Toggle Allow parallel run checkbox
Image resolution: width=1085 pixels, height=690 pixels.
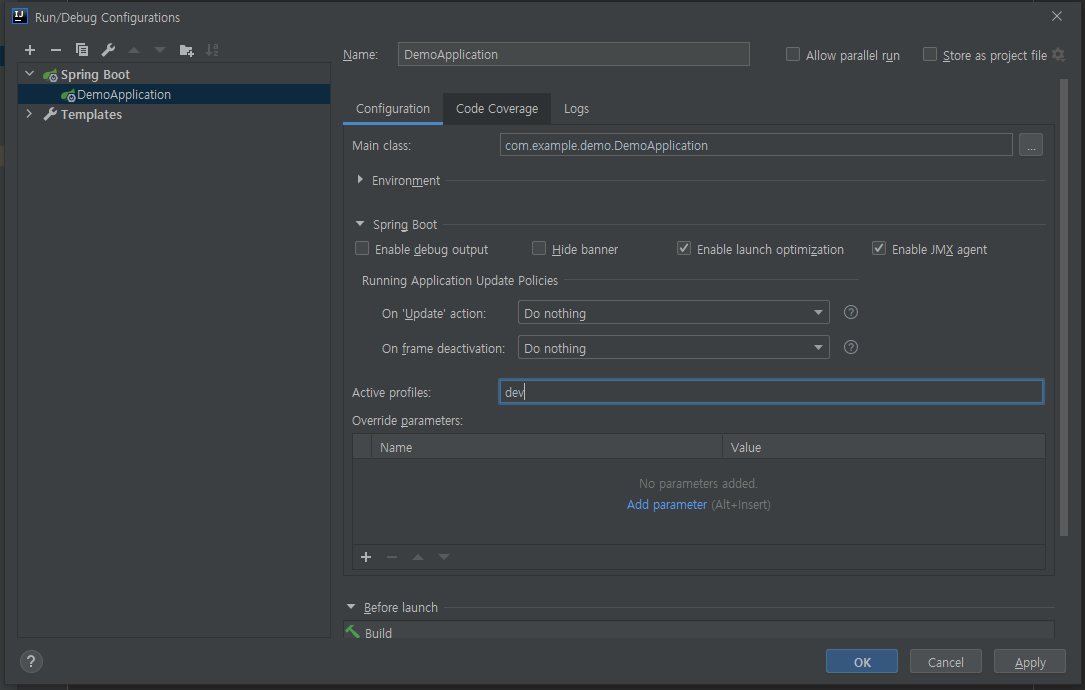point(793,54)
